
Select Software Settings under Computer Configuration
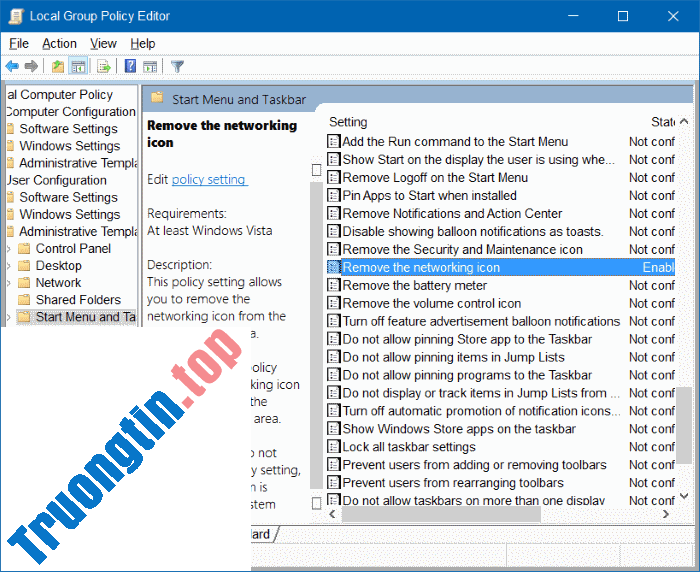pos(68,129)
